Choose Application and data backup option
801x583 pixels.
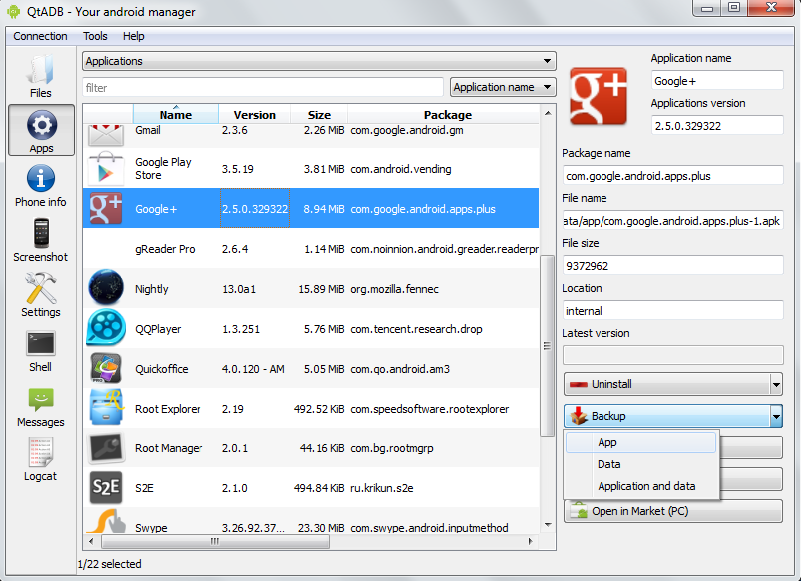tap(641, 486)
